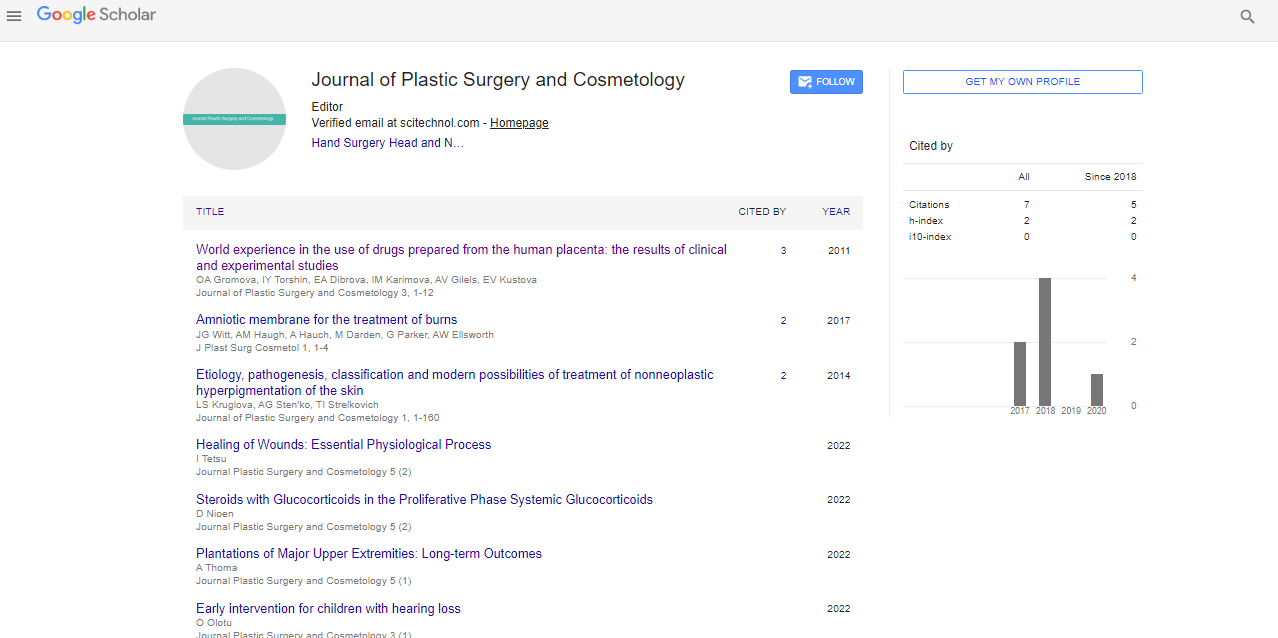The image size is (1278, 638).
Task: Open Steroids with Glucocorticoids article
Action: [x=424, y=500]
